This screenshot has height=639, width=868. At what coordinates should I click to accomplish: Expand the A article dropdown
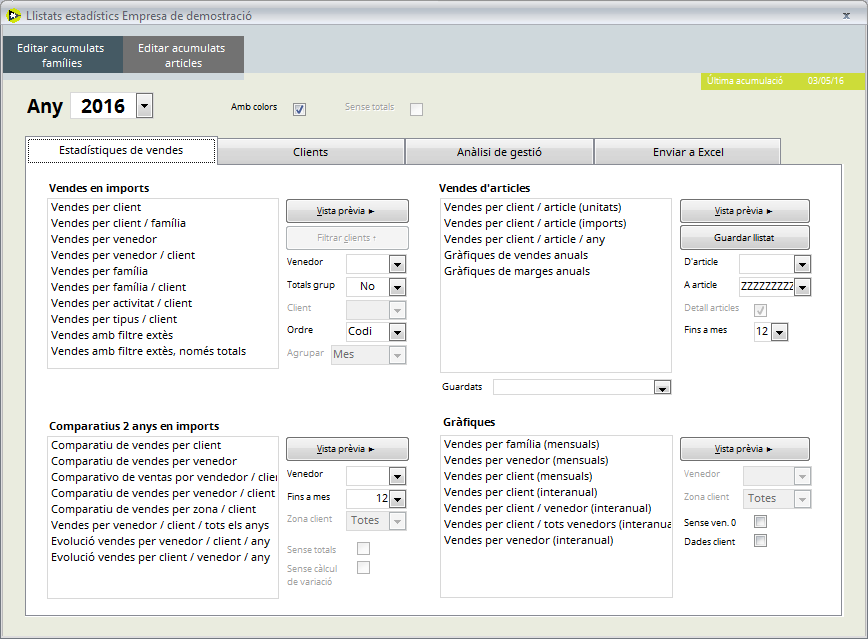(803, 287)
